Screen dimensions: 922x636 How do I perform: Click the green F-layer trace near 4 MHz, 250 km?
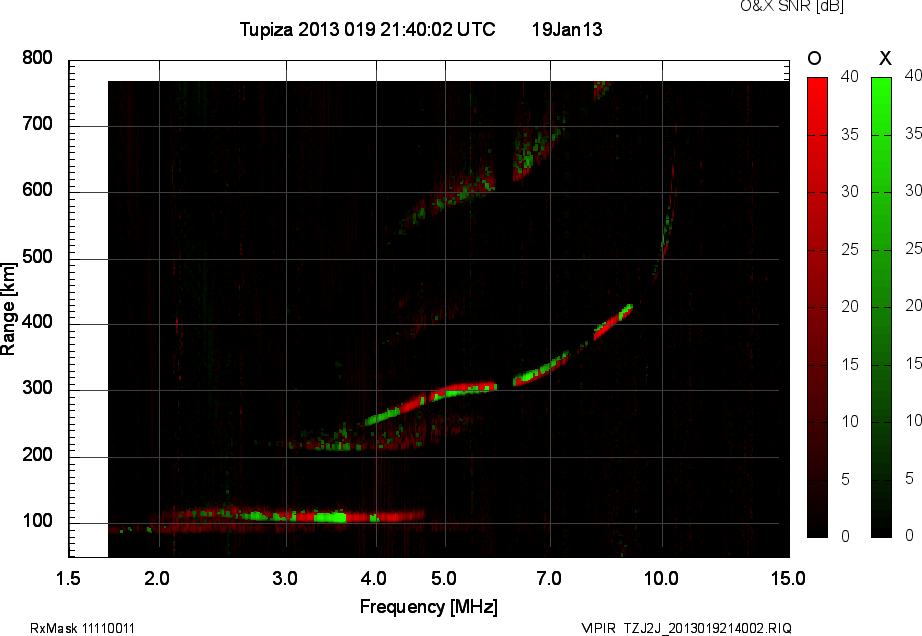pos(385,416)
